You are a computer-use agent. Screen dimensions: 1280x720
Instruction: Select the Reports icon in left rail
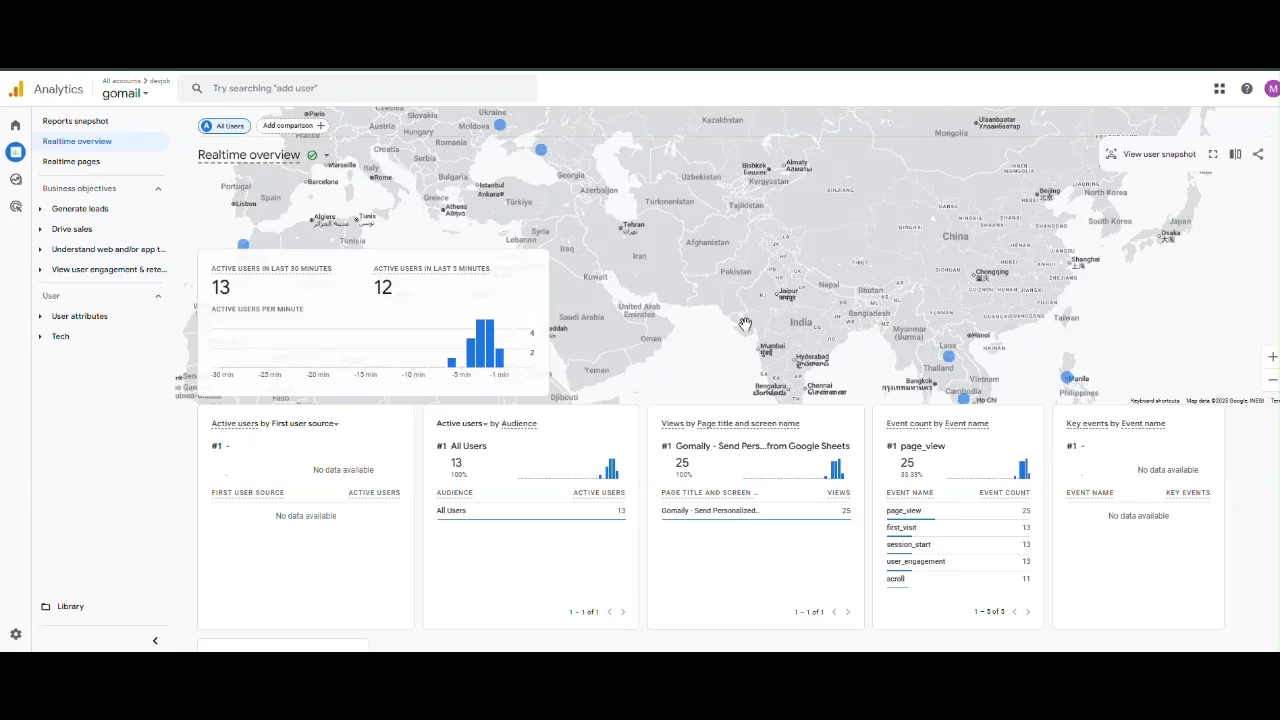15,152
